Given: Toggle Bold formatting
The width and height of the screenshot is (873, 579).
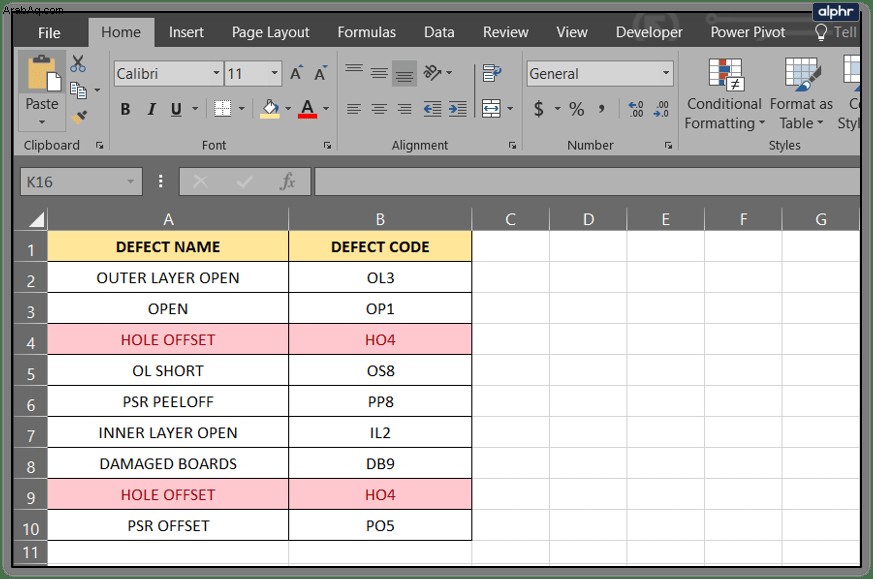Looking at the screenshot, I should tap(125, 109).
